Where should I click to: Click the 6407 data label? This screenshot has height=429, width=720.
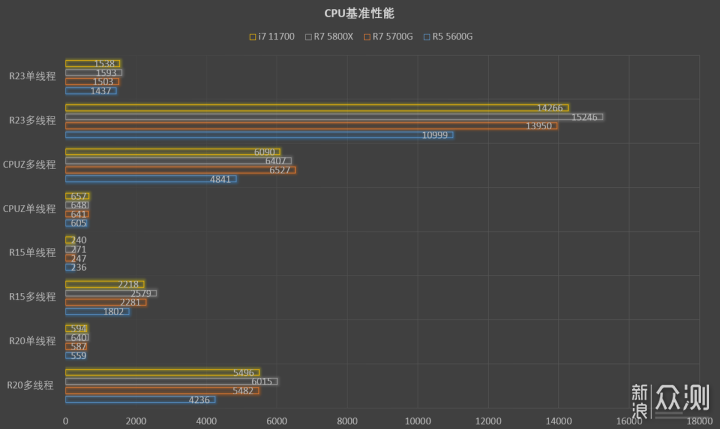(x=276, y=161)
